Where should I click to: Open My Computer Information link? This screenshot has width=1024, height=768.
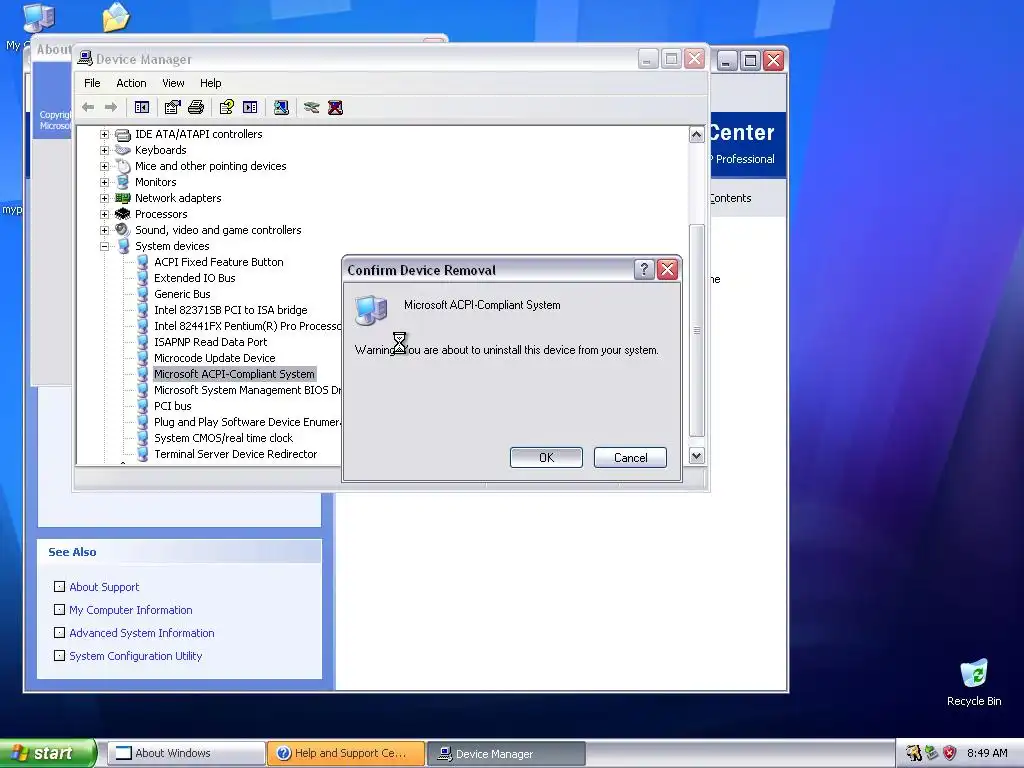click(x=131, y=610)
